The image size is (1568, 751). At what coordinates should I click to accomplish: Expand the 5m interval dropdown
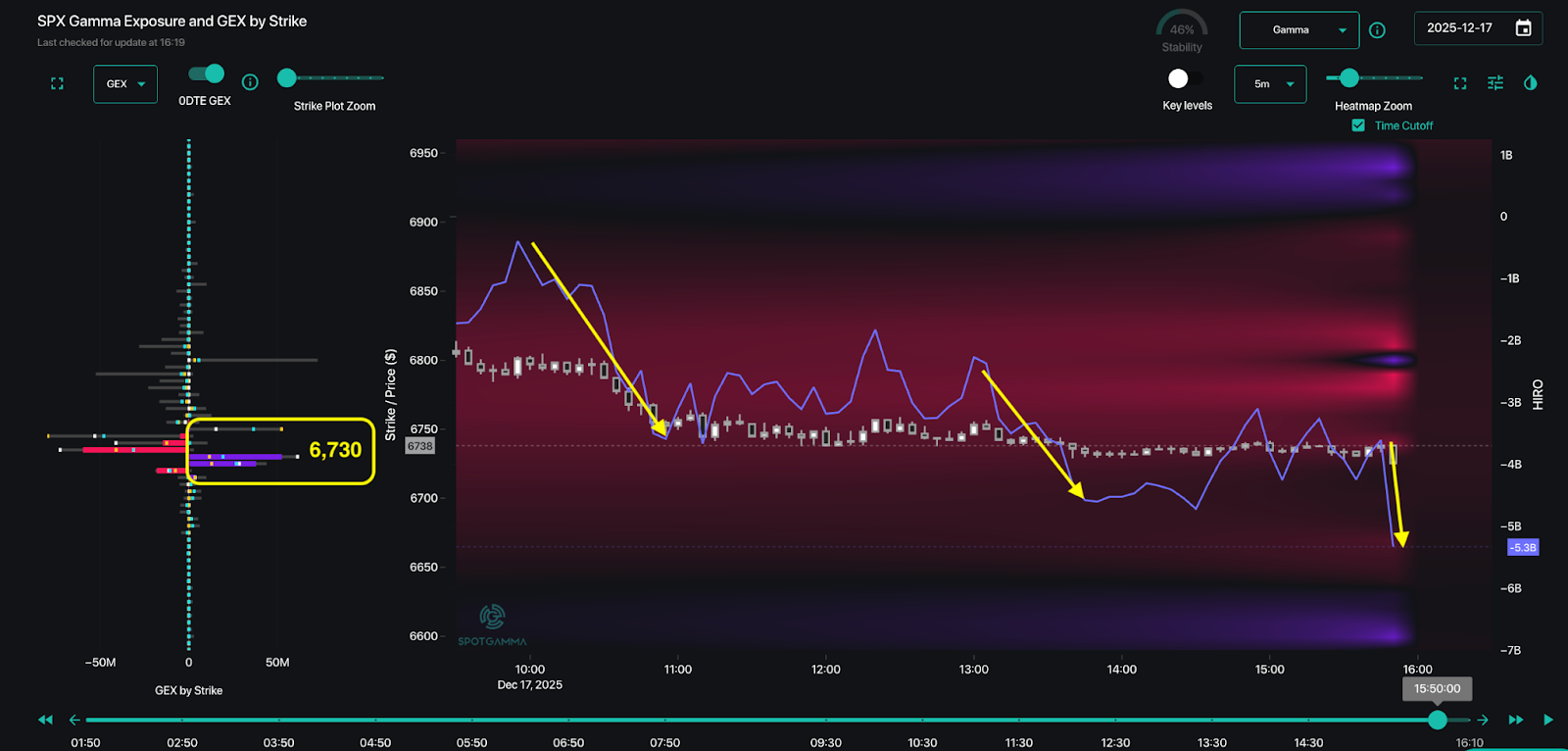[x=1270, y=84]
